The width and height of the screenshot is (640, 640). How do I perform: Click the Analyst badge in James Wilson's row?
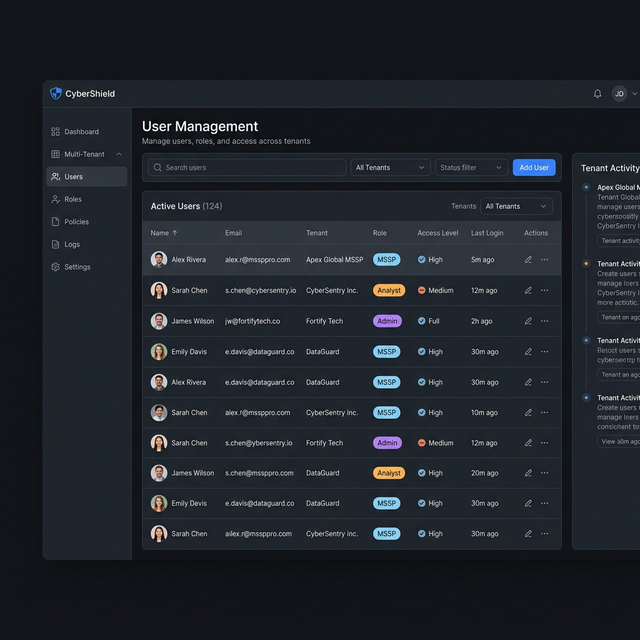click(x=389, y=473)
